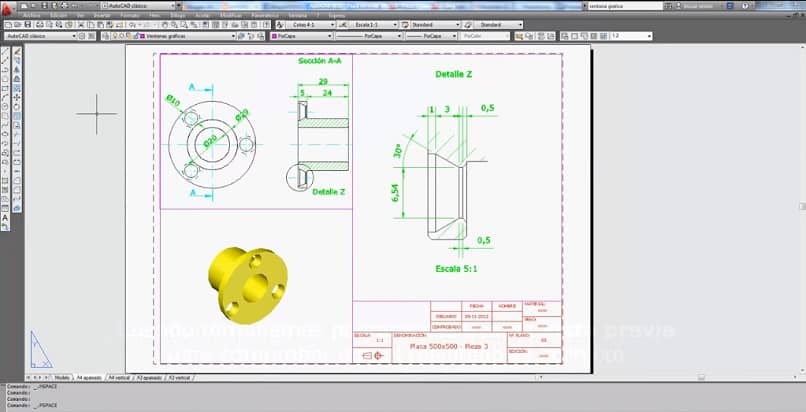806x412 pixels.
Task: Select the Move modify tool
Action: tap(17, 97)
